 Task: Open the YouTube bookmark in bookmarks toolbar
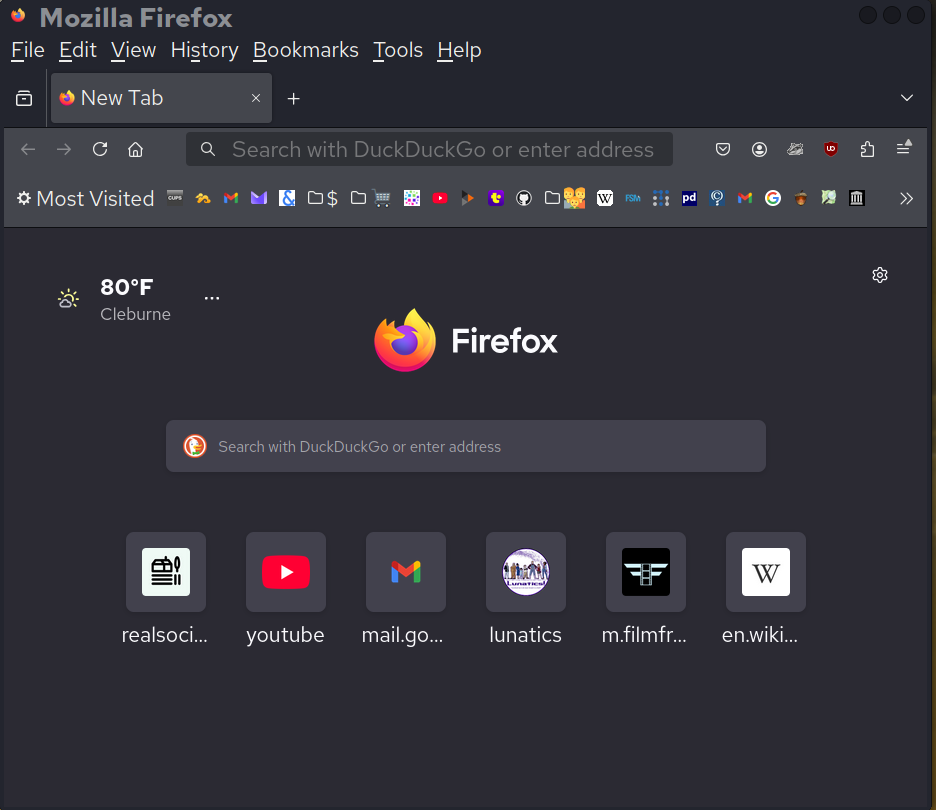[x=440, y=198]
